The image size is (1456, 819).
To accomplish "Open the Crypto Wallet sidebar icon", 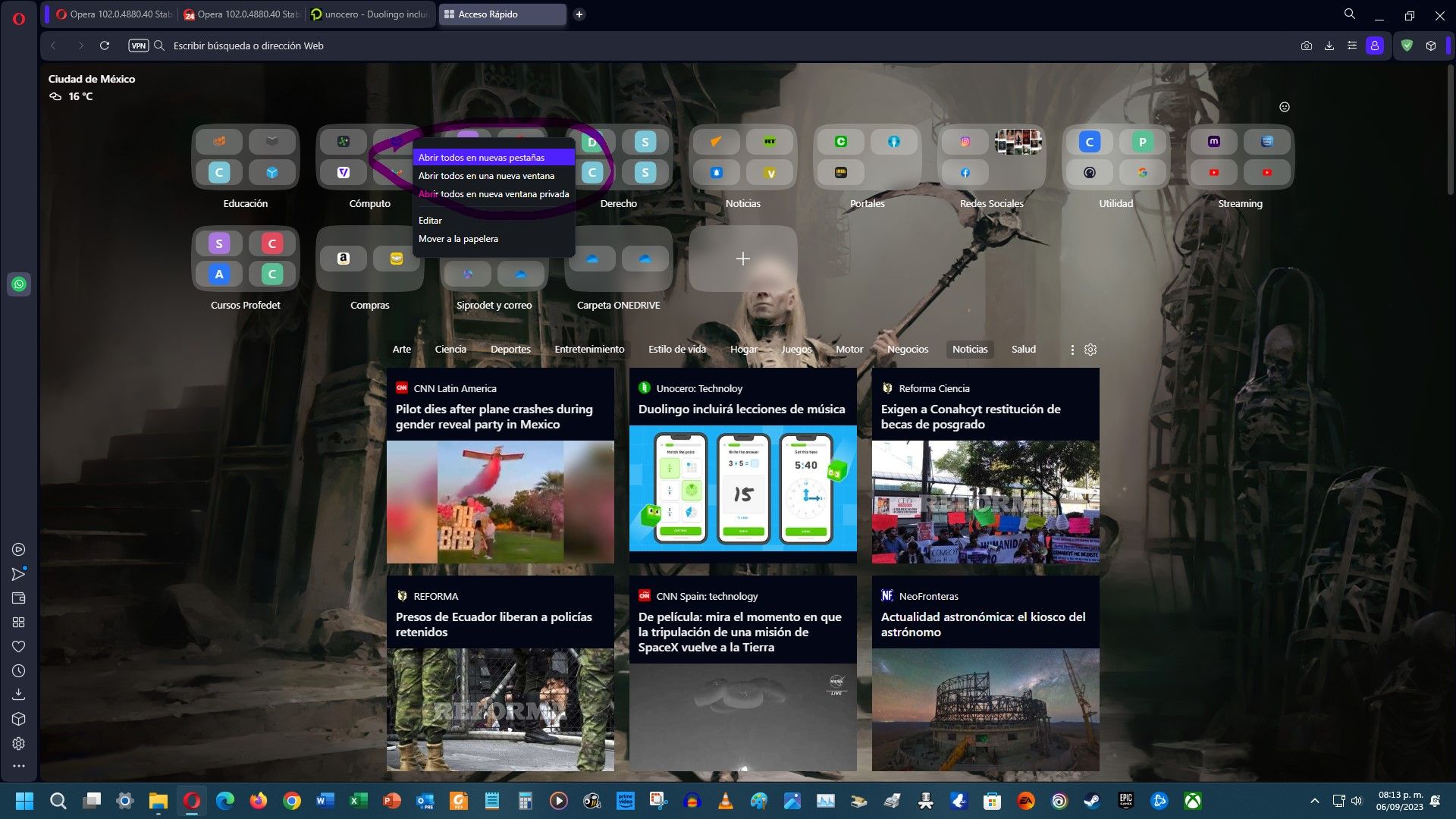I will point(19,598).
